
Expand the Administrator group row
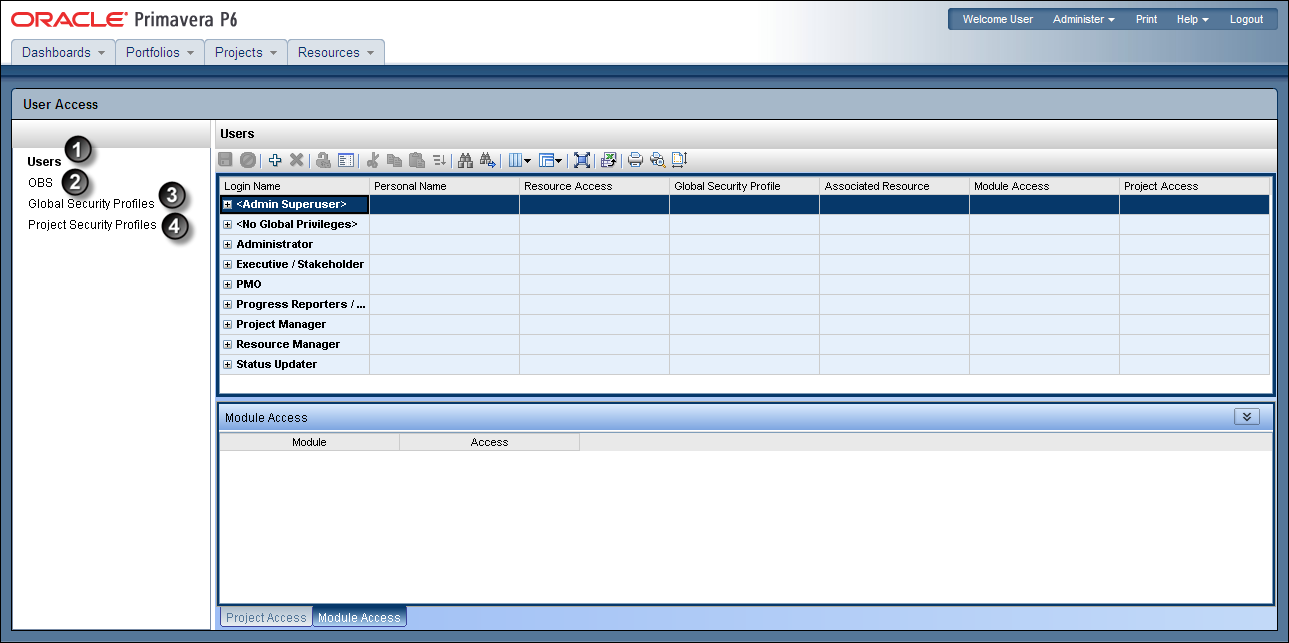[x=228, y=244]
